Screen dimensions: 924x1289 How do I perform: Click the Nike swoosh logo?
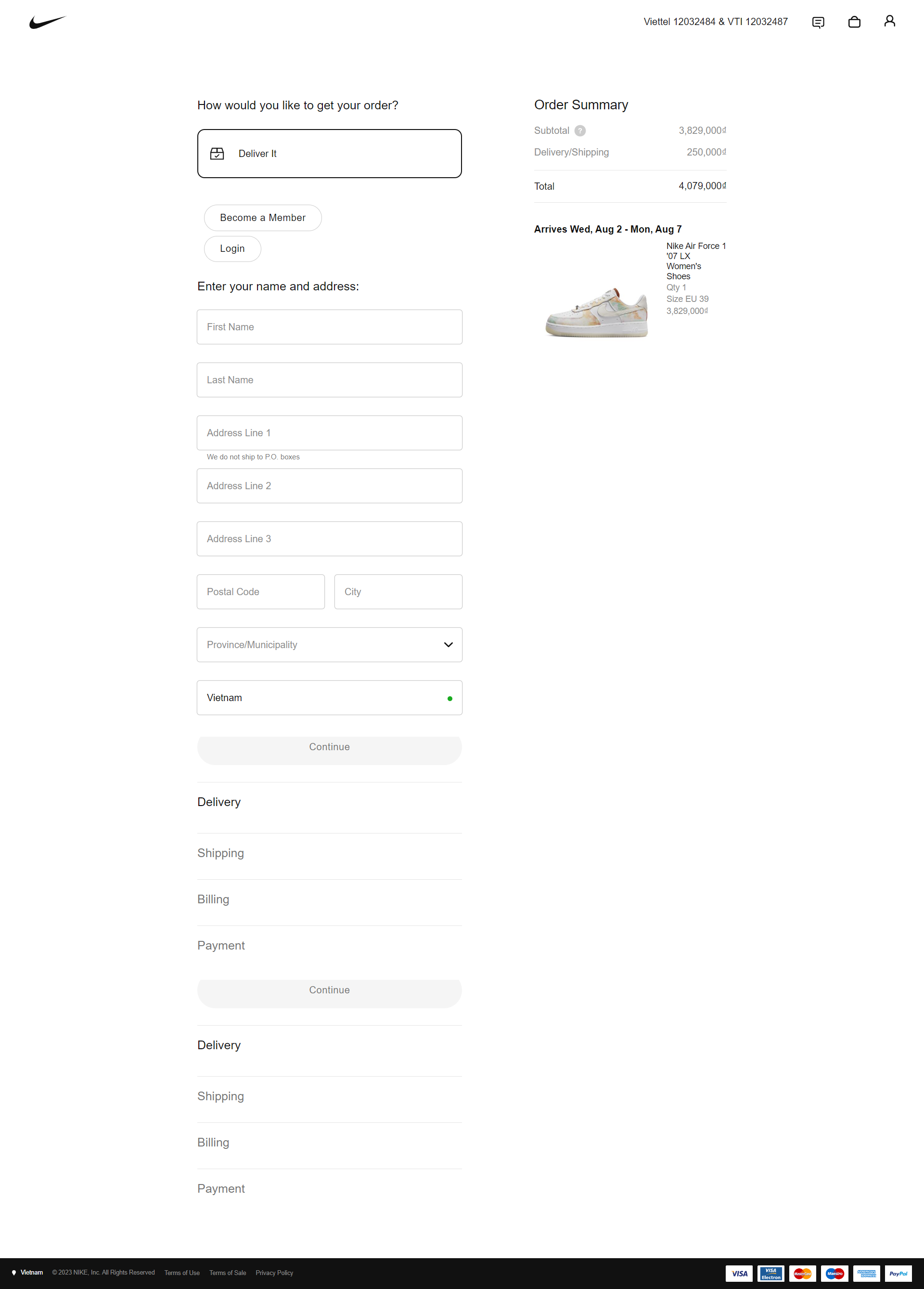pyautogui.click(x=48, y=22)
